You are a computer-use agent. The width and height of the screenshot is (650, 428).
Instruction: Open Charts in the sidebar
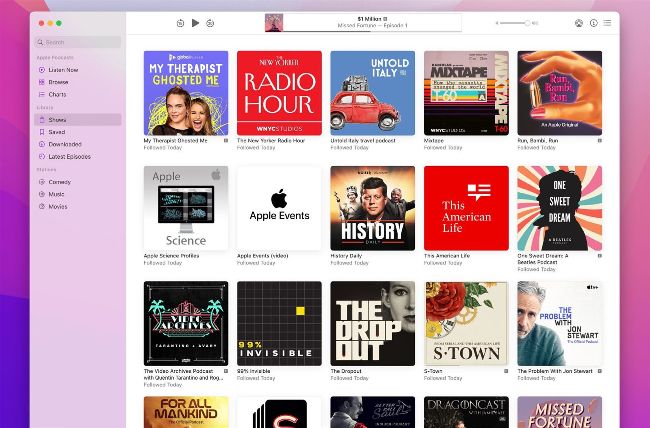(57, 95)
